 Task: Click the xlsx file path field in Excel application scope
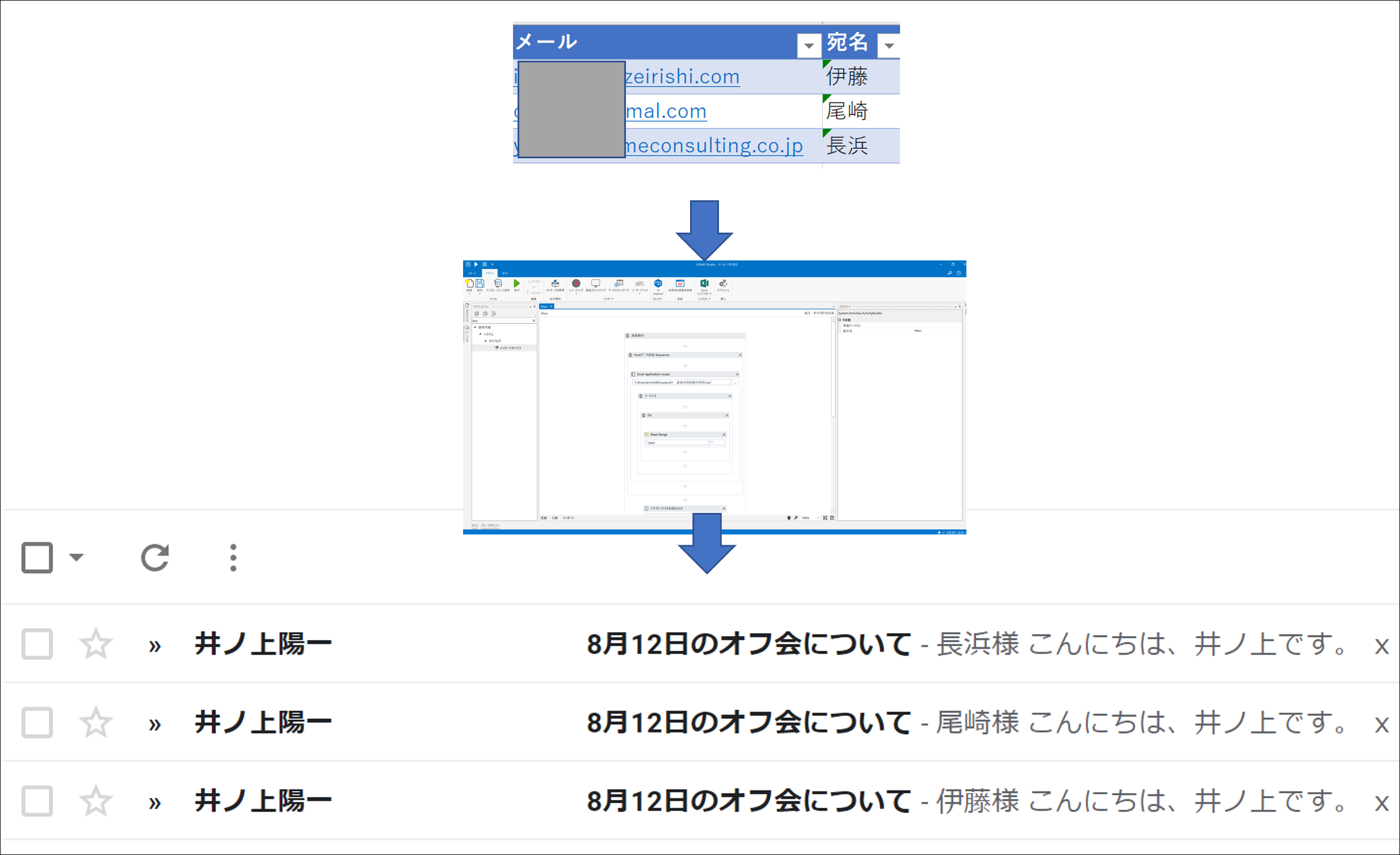pyautogui.click(x=681, y=382)
